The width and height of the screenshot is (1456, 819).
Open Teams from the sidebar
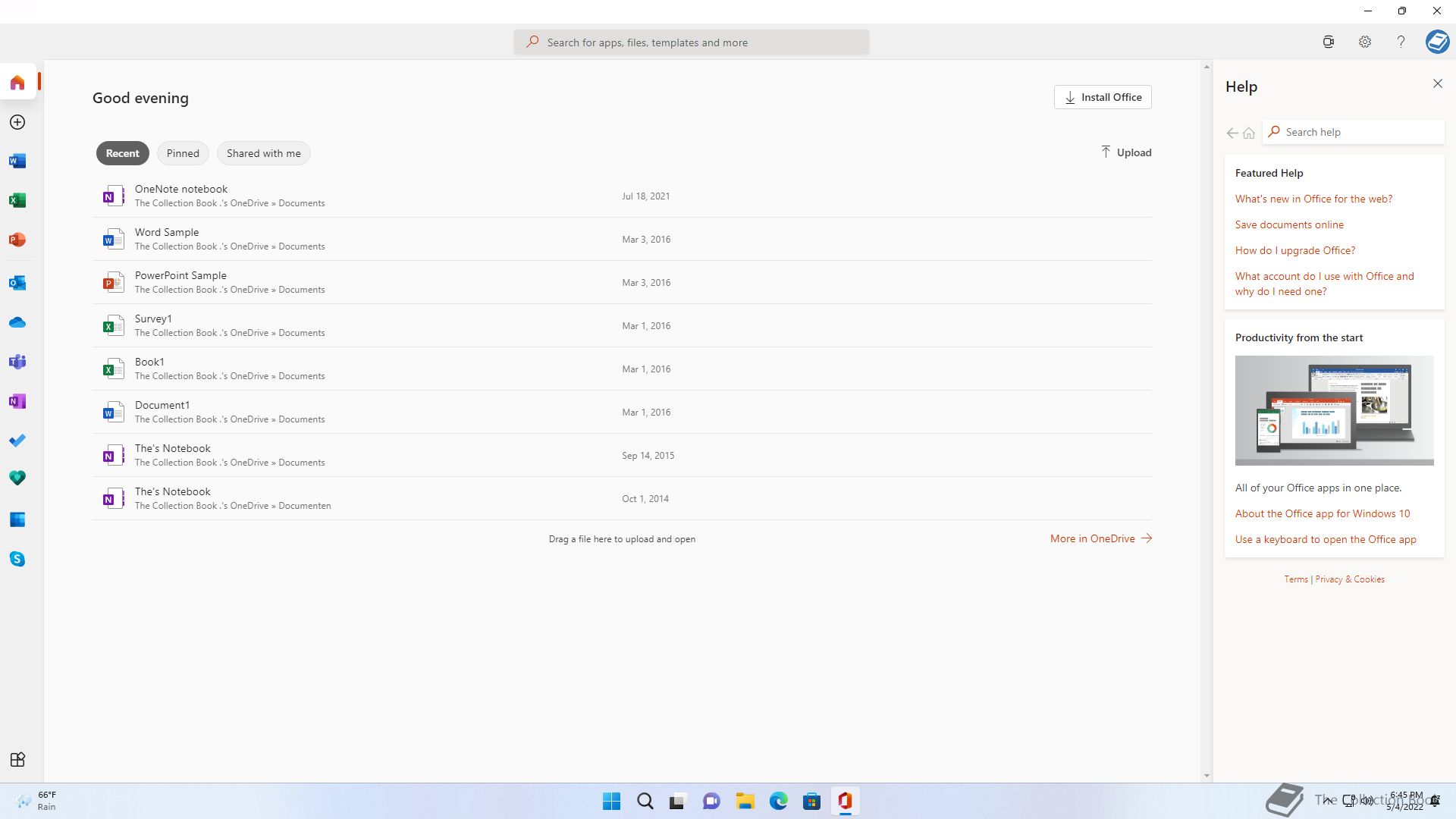click(x=17, y=362)
